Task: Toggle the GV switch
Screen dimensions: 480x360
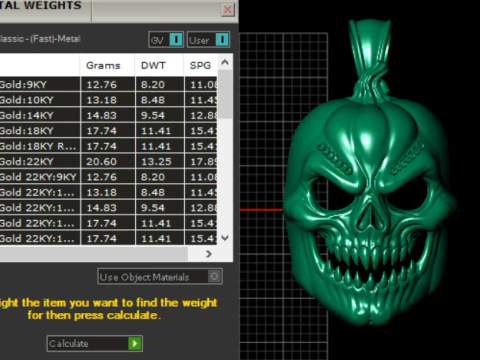Action: click(x=166, y=40)
